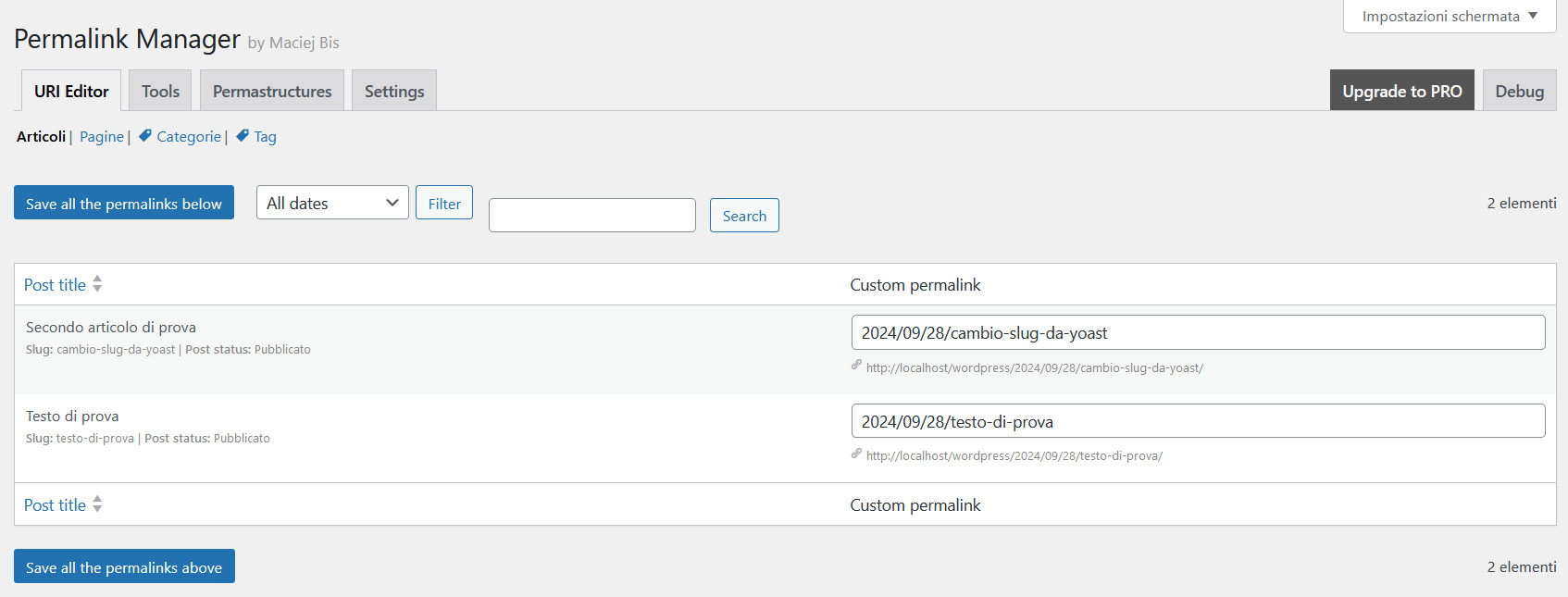The width and height of the screenshot is (1568, 597).
Task: Focus the search text field
Action: coord(592,216)
